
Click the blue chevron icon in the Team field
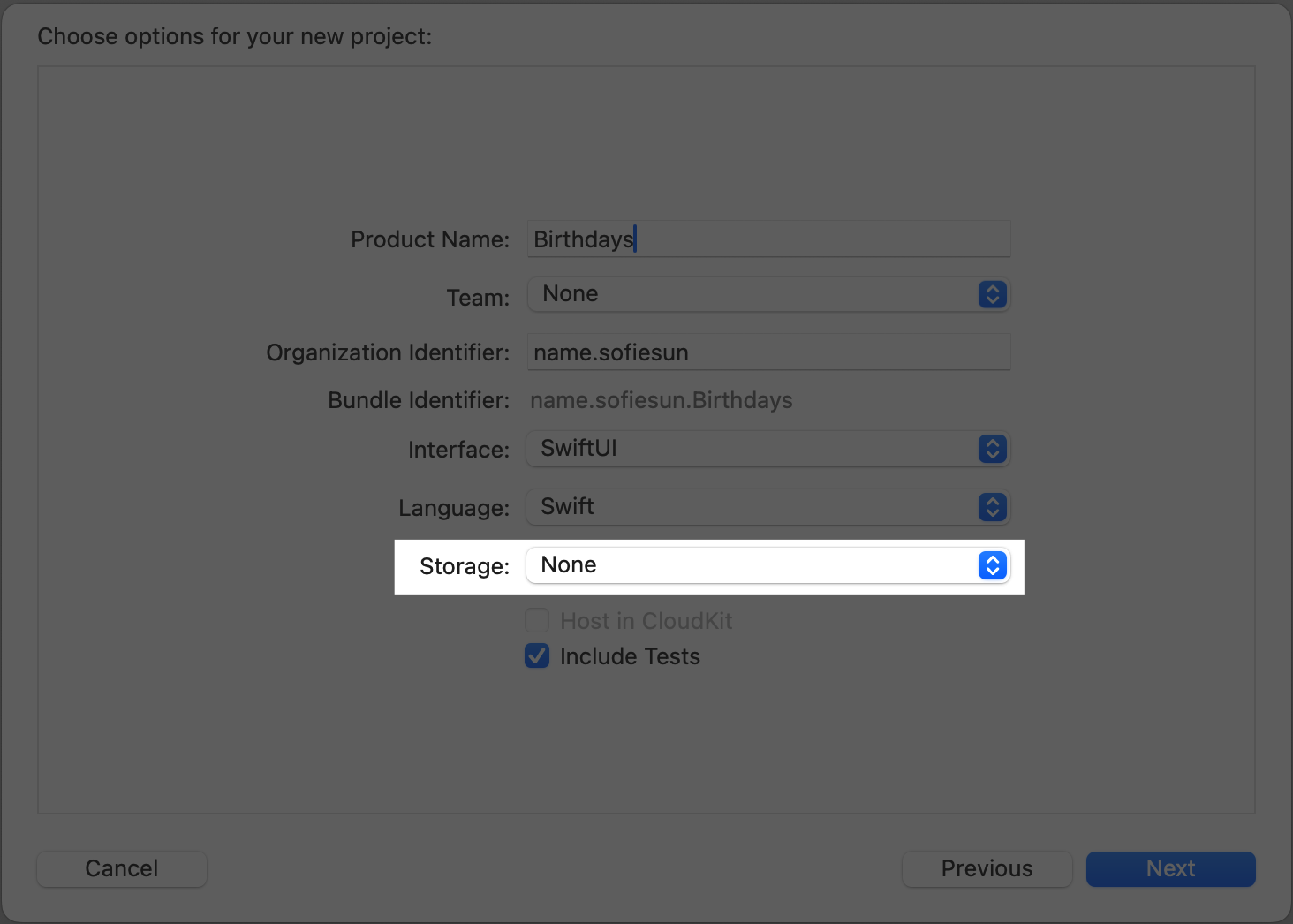tap(992, 294)
